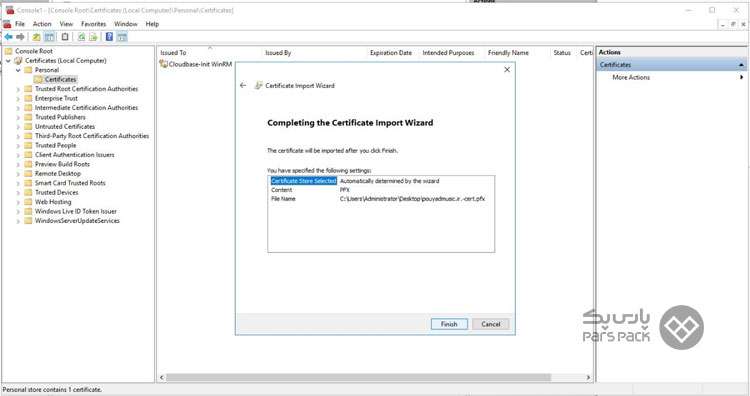Click the clipboard toolbar icon
Viewport: 750px width, 396px height.
coord(65,37)
